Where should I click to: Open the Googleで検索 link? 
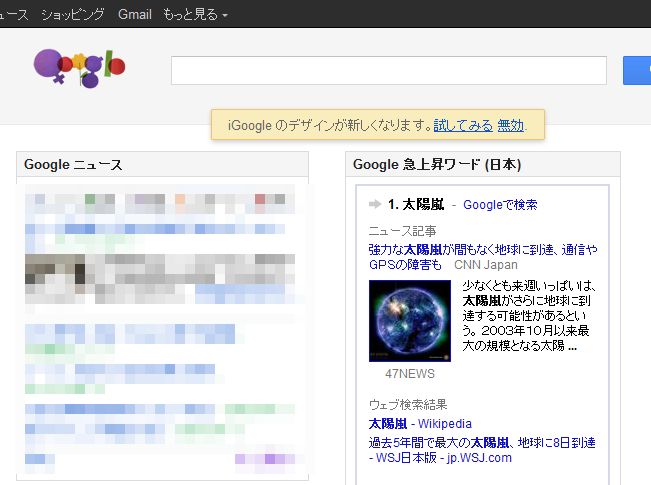click(x=500, y=205)
